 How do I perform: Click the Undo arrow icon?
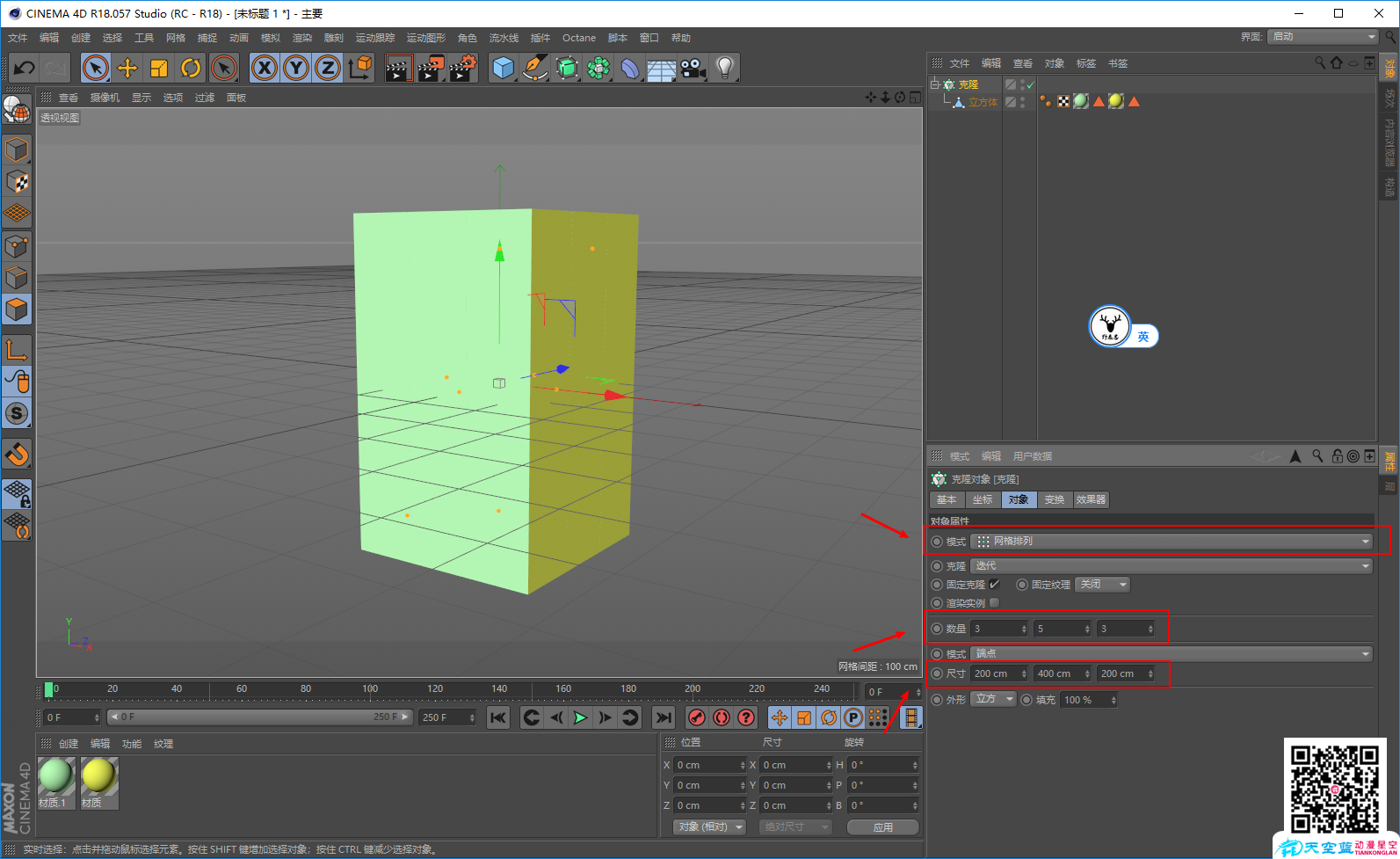pos(25,68)
